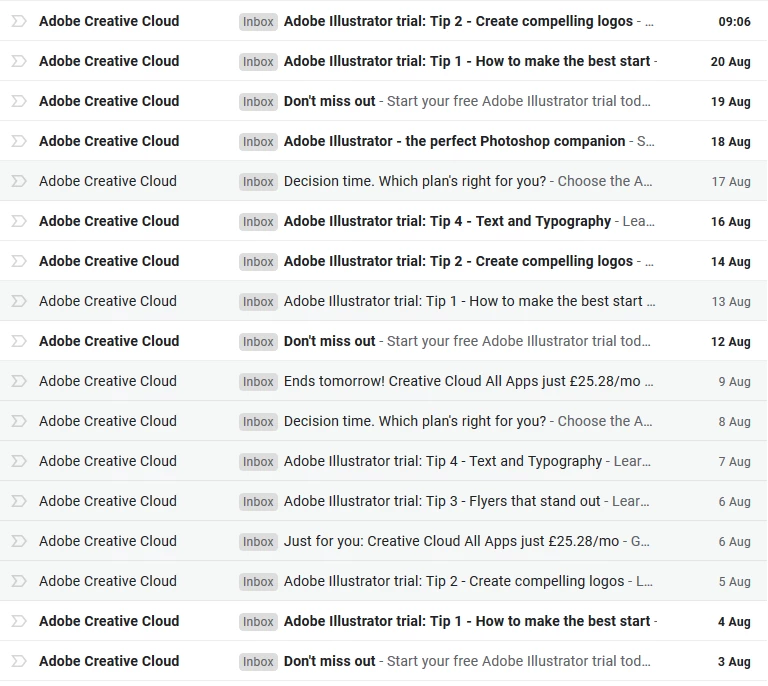Image resolution: width=768 pixels, height=686 pixels.
Task: Click Inbox label on the 19 Aug email
Action: click(258, 101)
